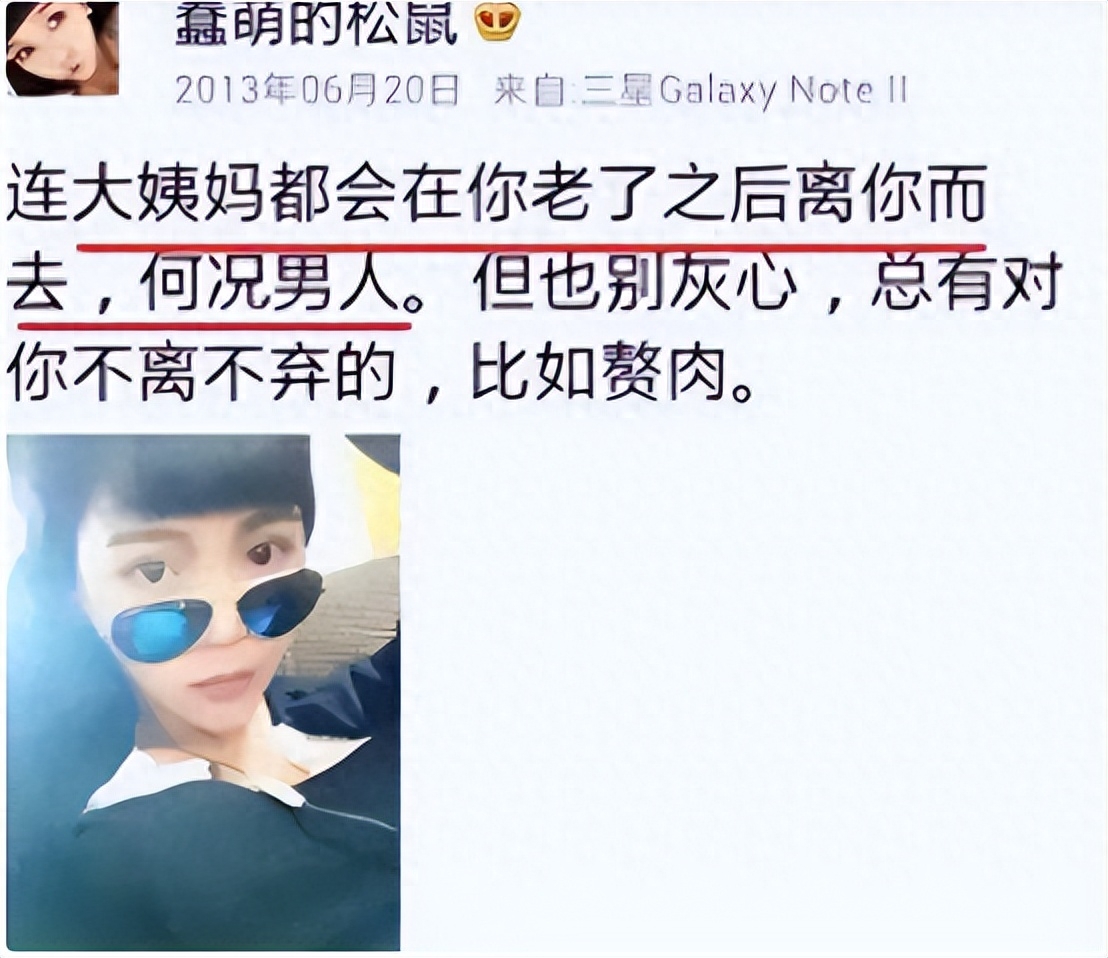
Task: Click the long red underline under first line
Action: tap(531, 247)
